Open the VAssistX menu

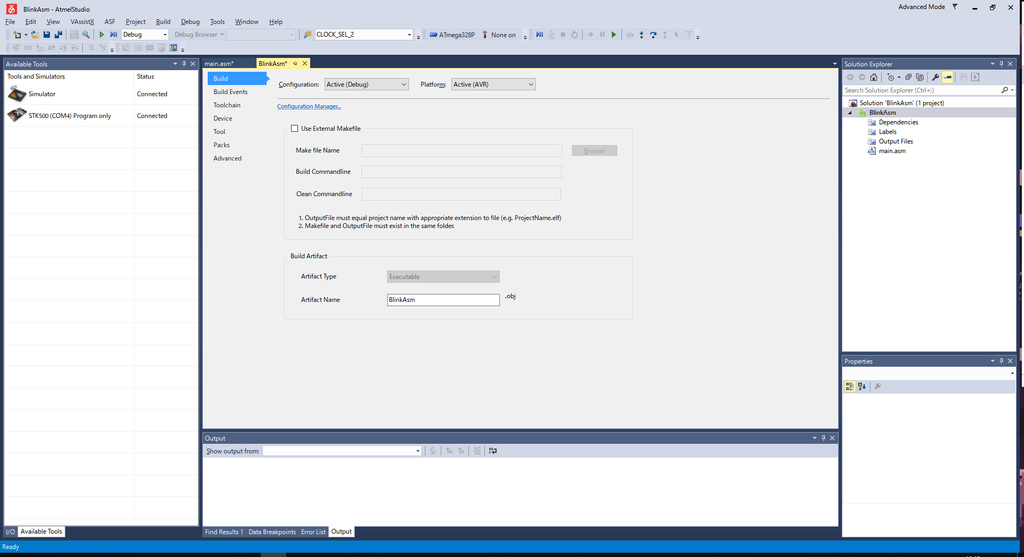(82, 22)
